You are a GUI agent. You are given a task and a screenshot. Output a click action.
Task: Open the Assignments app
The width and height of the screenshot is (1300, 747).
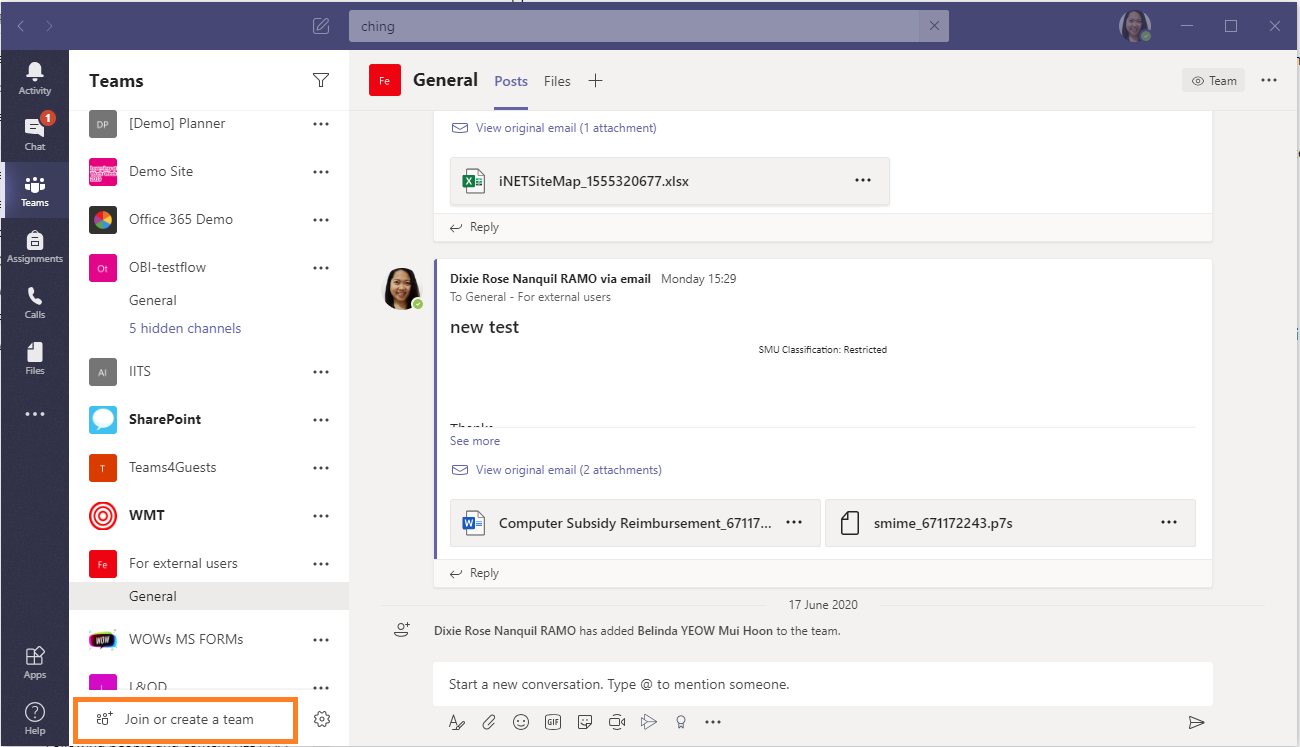click(35, 246)
